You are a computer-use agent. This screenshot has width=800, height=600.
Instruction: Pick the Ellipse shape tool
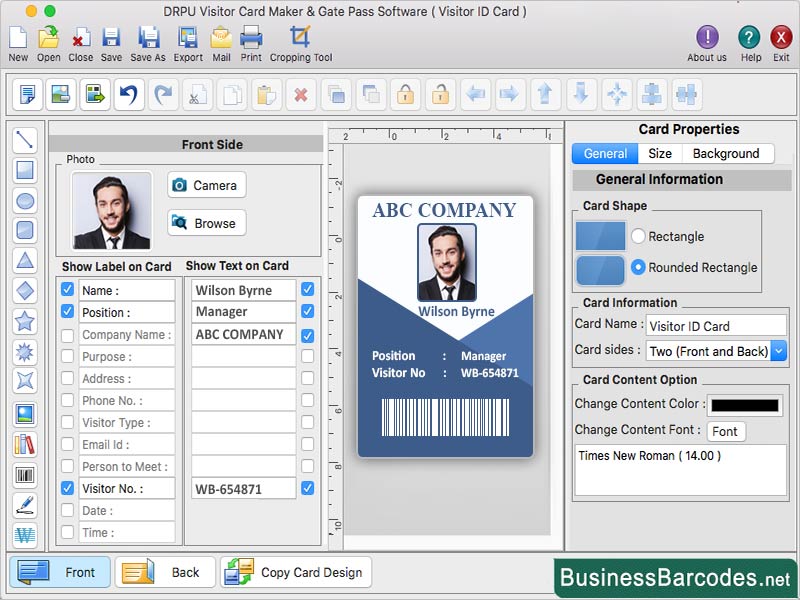click(x=25, y=201)
